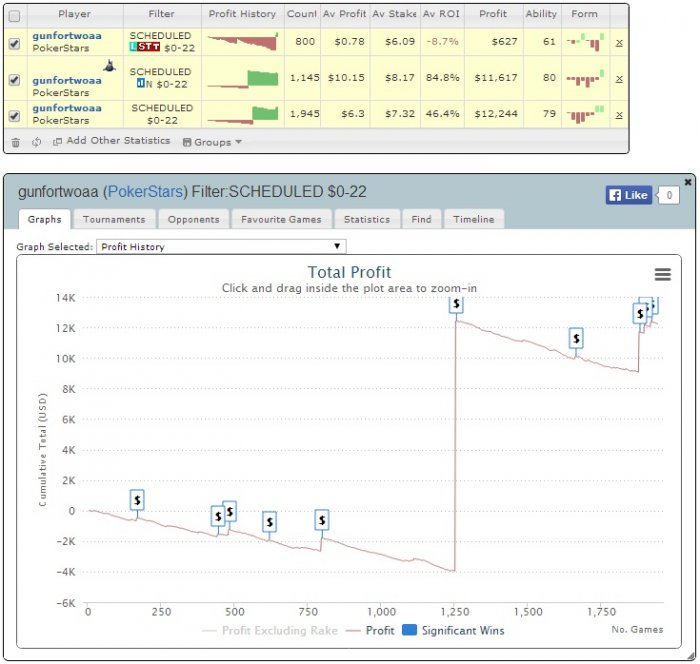Open the Timeline tab
Image resolution: width=700 pixels, height=664 pixels.
(x=474, y=219)
